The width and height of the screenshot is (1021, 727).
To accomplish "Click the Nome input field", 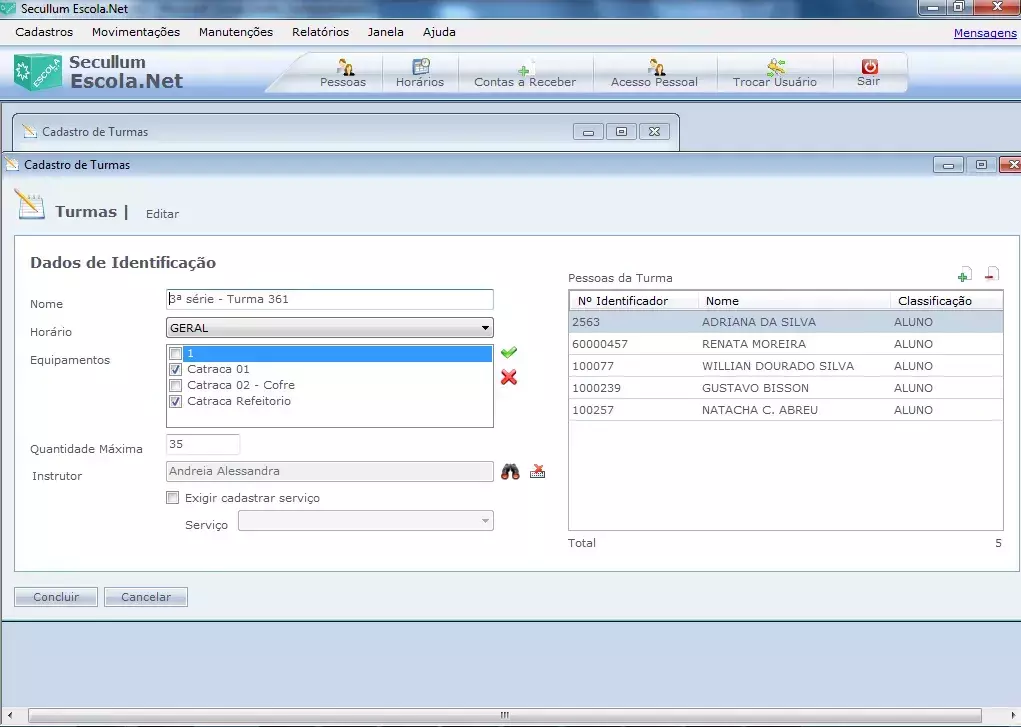I will pos(329,300).
